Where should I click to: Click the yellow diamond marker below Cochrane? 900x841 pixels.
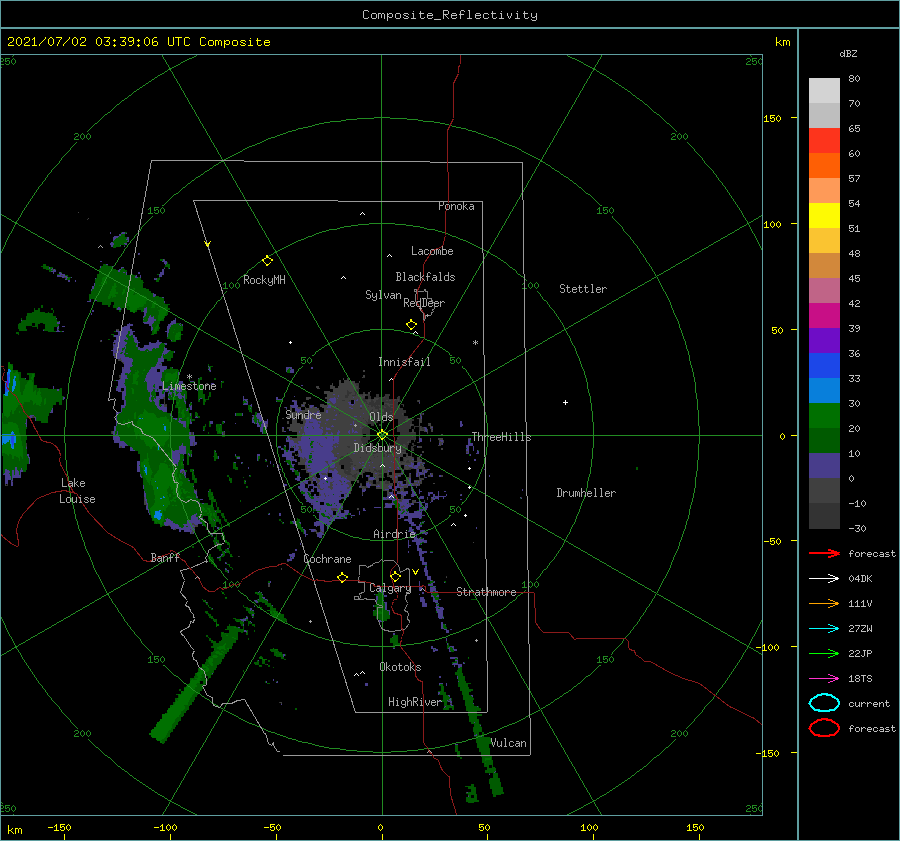(x=342, y=577)
